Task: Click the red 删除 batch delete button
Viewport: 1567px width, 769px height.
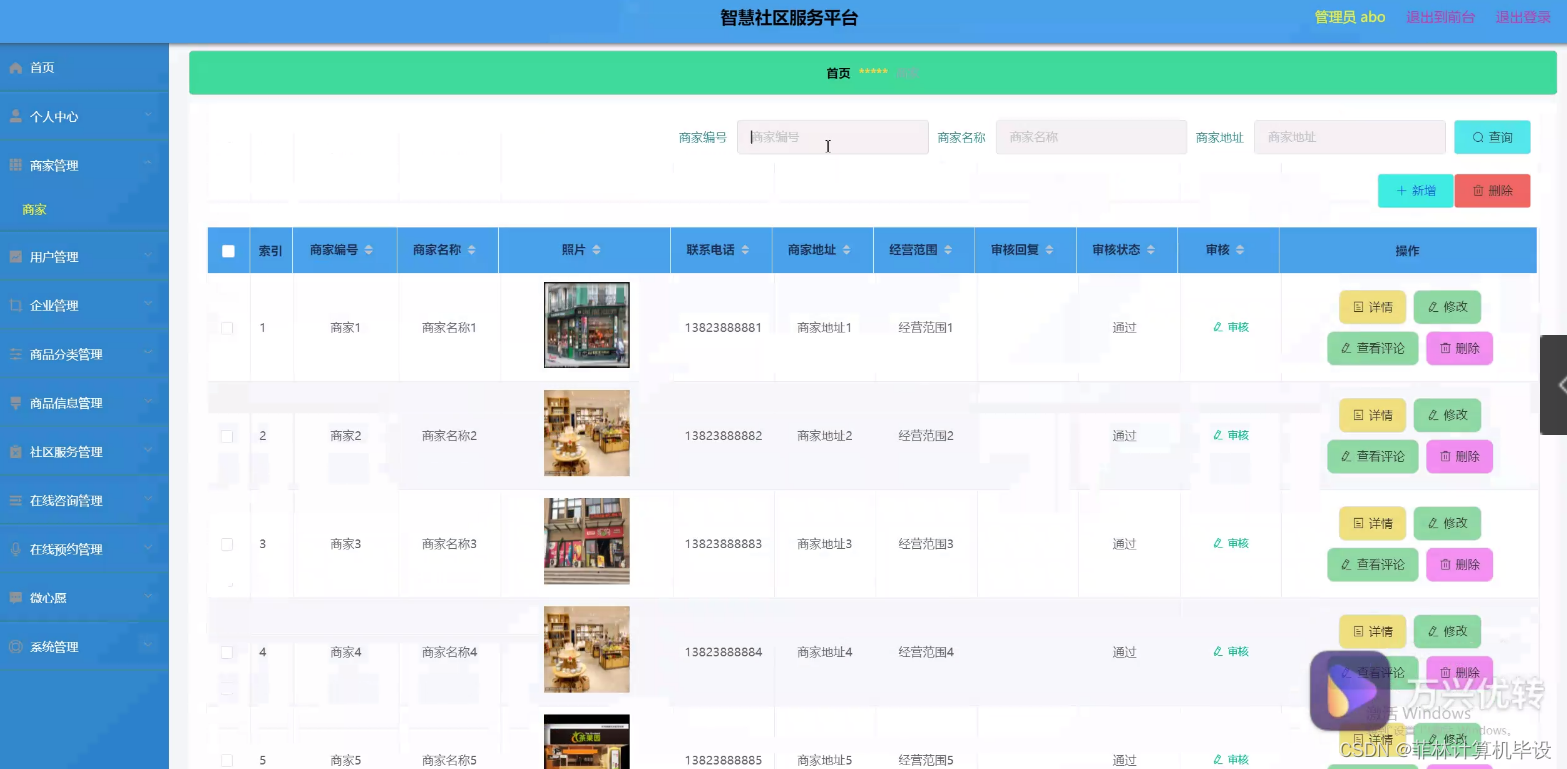Action: coord(1492,191)
